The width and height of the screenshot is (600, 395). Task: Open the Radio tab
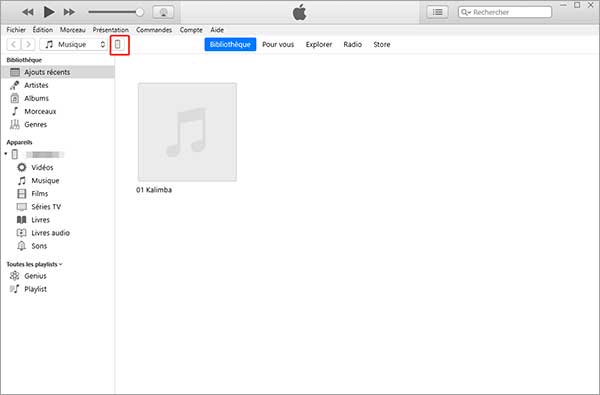point(352,44)
